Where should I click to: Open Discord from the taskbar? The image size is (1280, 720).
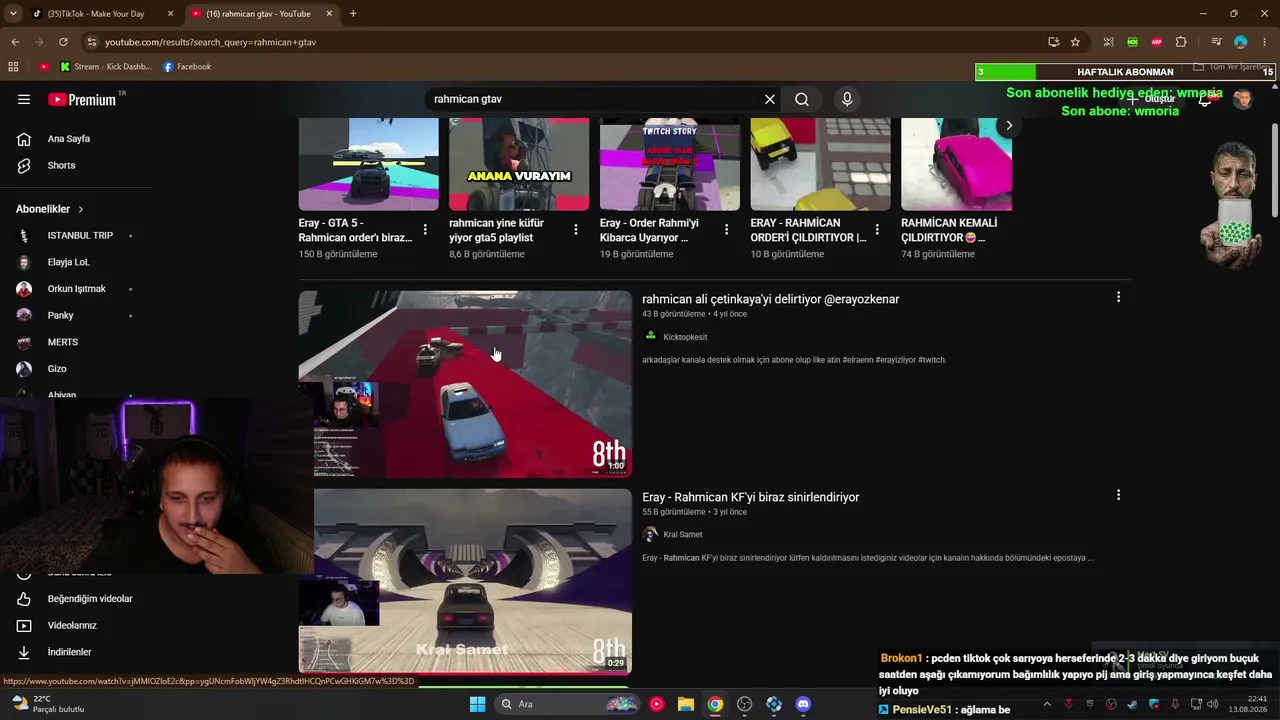coord(803,704)
